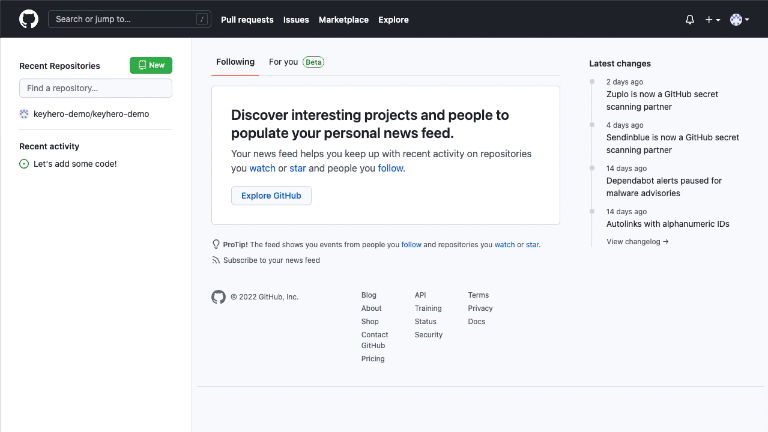Open Let's add some code! issue
The width and height of the screenshot is (768, 432).
(x=75, y=164)
